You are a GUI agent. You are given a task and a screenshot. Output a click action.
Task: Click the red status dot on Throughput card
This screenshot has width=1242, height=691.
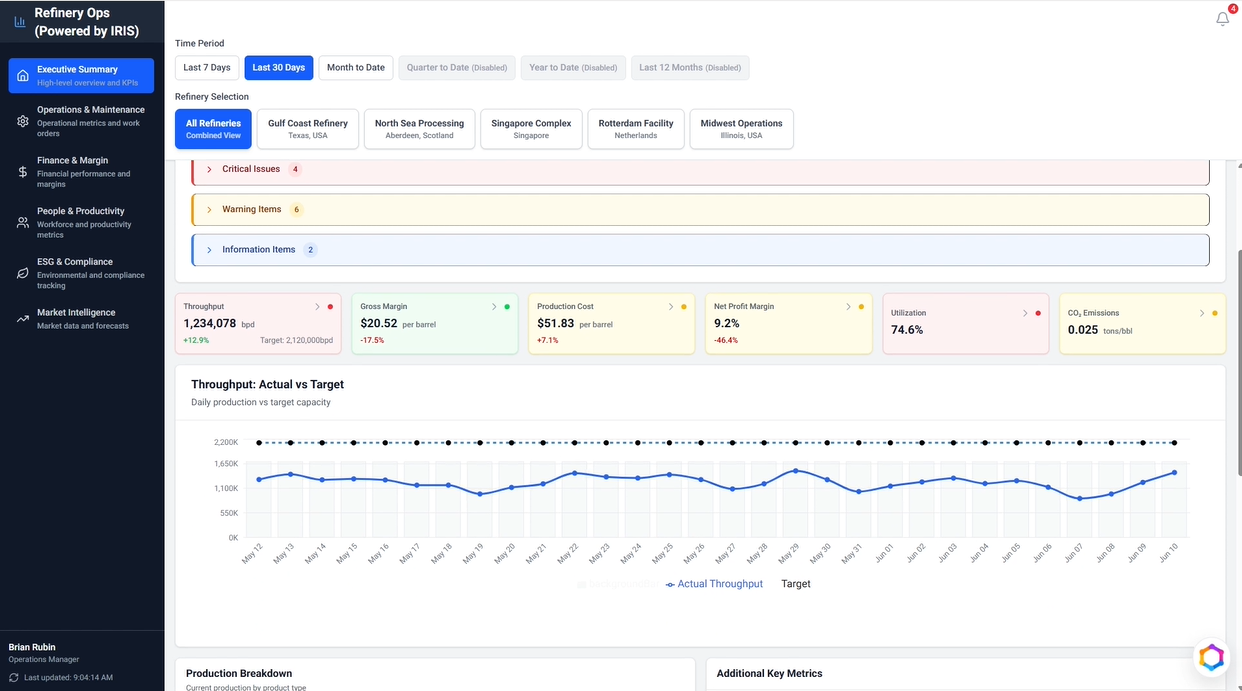point(330,307)
